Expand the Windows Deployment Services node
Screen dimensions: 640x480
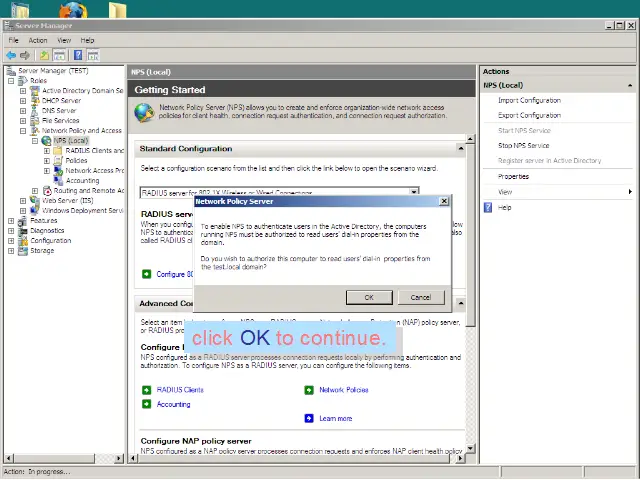pyautogui.click(x=23, y=211)
